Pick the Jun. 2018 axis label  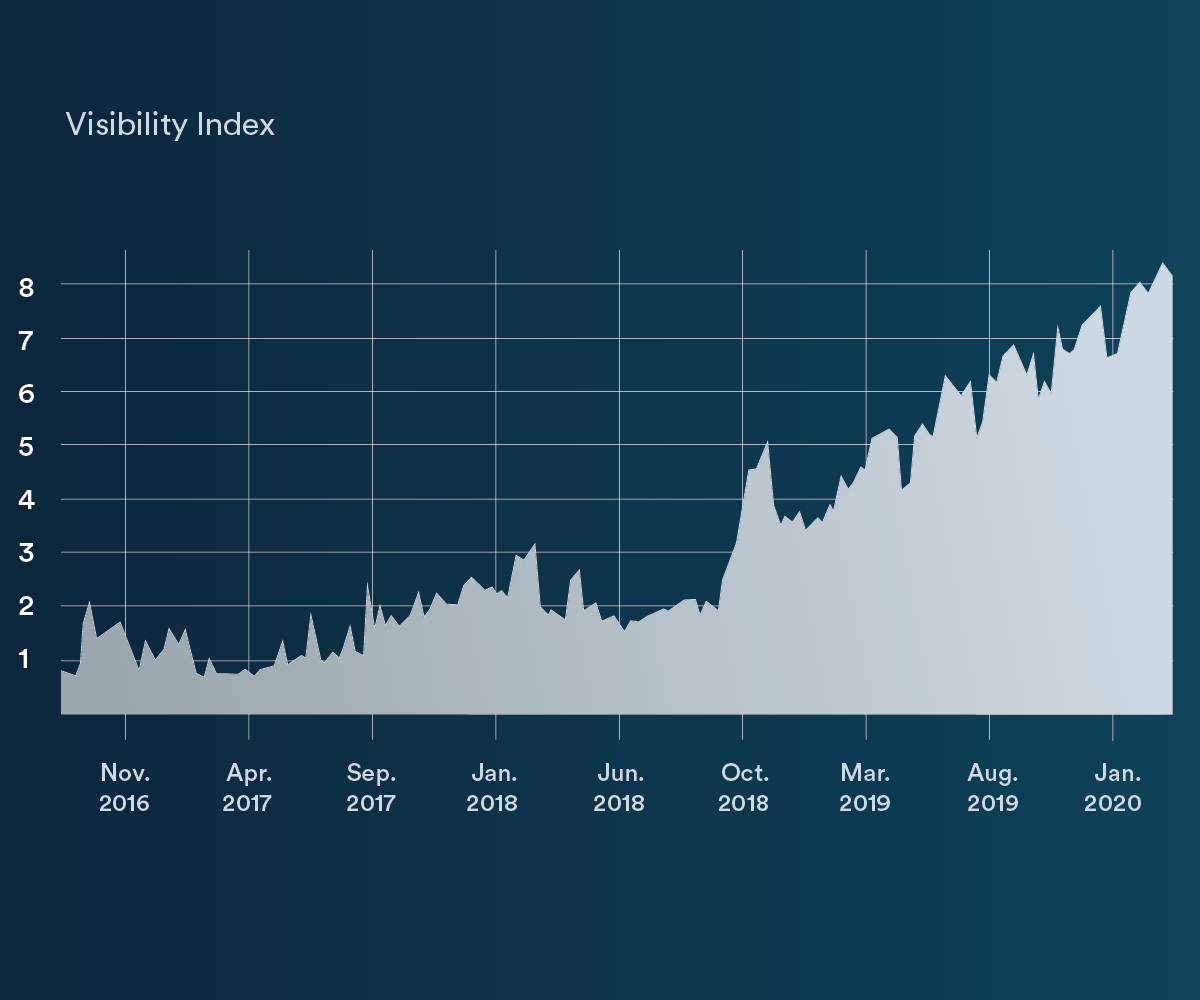619,788
